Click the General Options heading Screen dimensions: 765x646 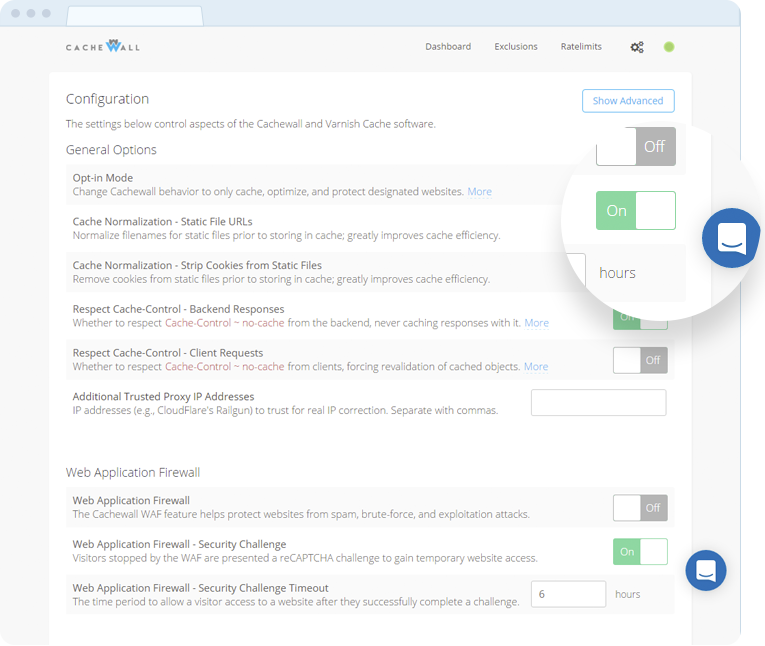[111, 150]
